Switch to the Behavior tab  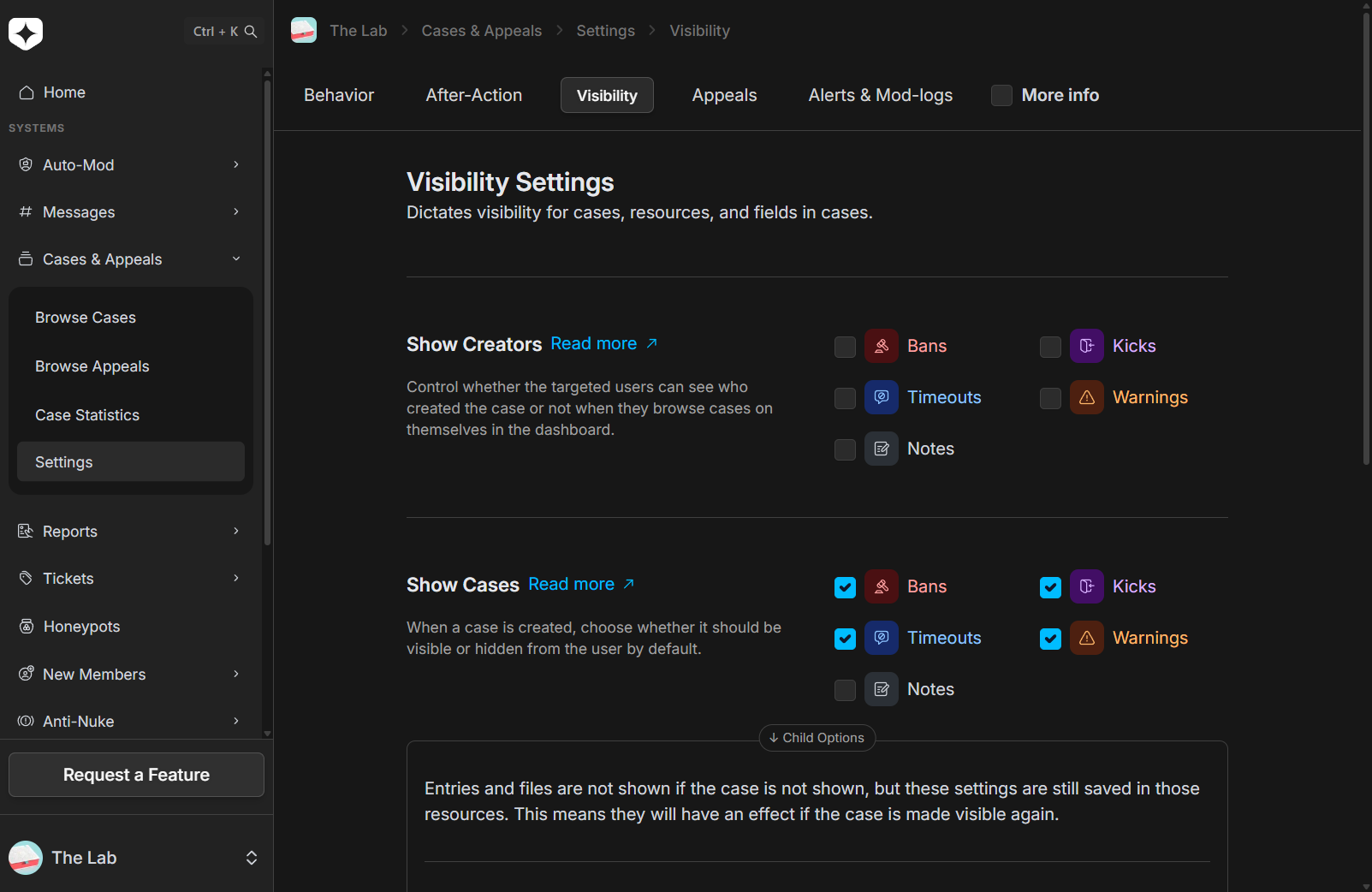[339, 95]
